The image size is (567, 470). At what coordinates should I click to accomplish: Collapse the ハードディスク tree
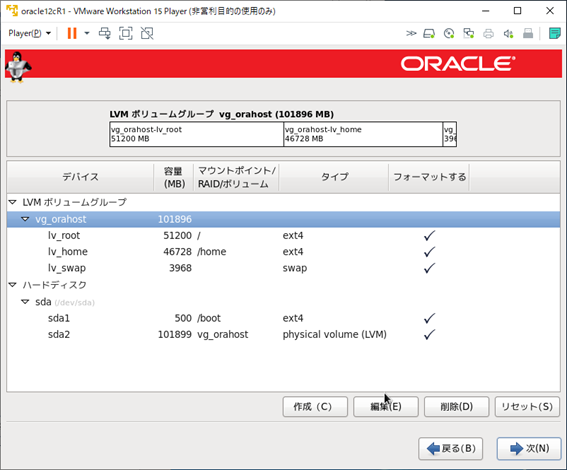[x=13, y=285]
